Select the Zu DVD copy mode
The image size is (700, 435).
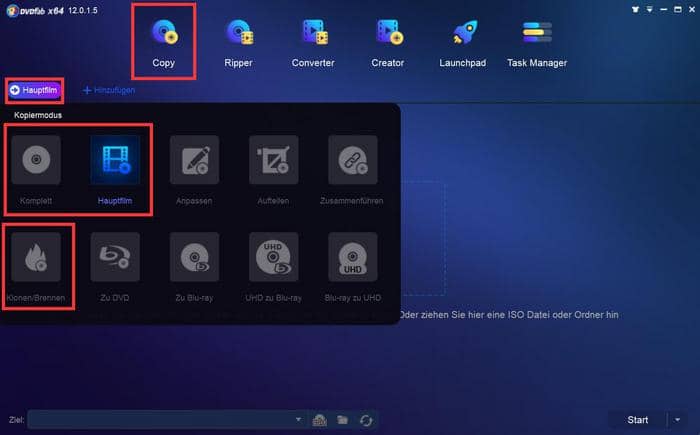tap(115, 257)
